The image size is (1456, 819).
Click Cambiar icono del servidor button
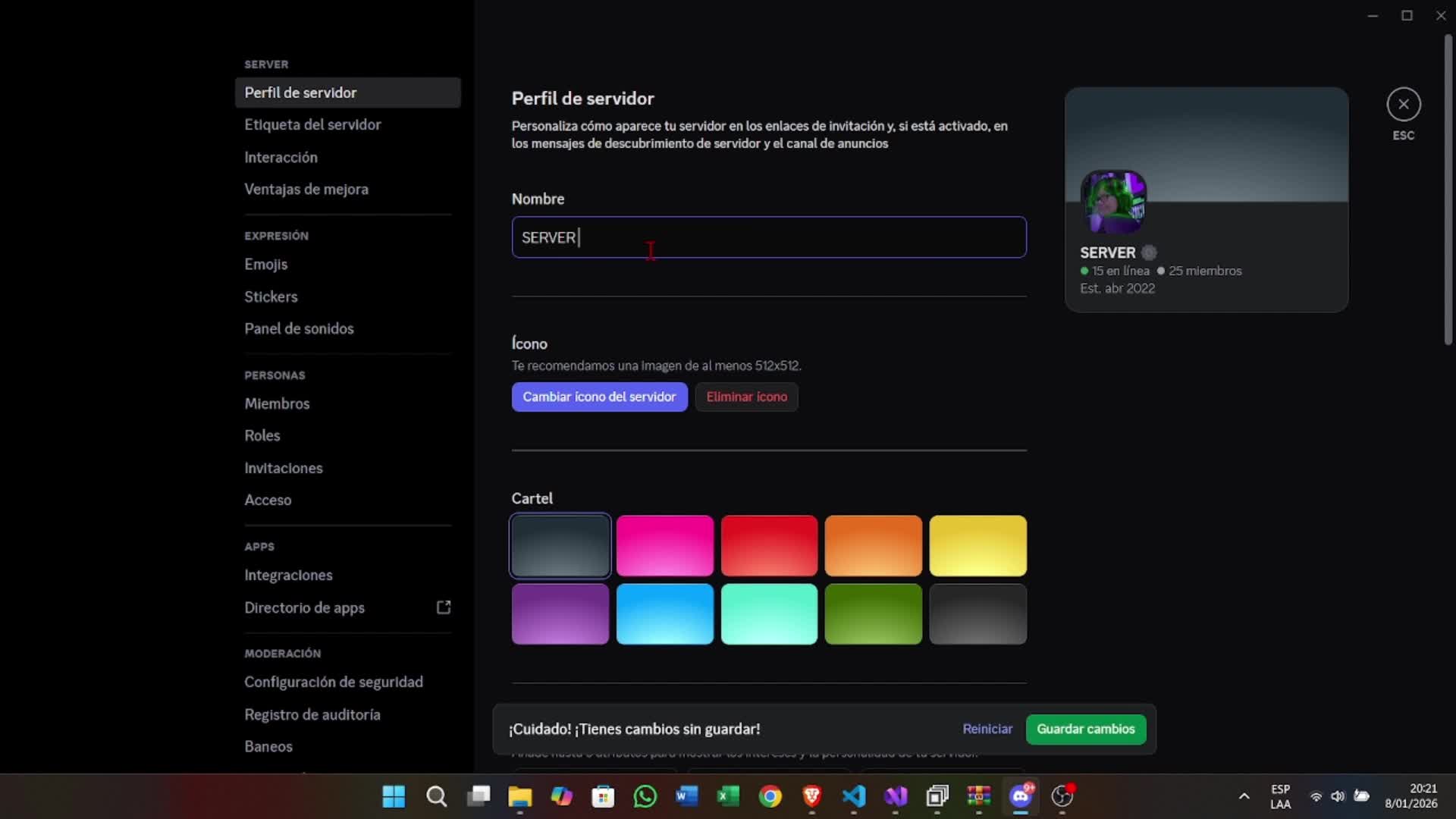coord(599,397)
